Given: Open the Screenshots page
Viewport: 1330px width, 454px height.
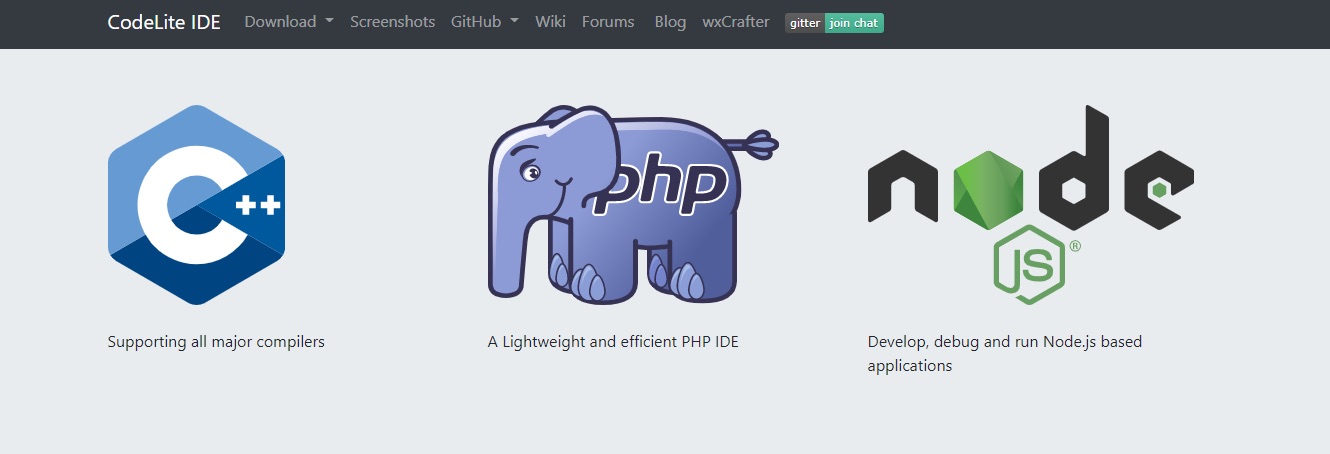Looking at the screenshot, I should point(392,22).
